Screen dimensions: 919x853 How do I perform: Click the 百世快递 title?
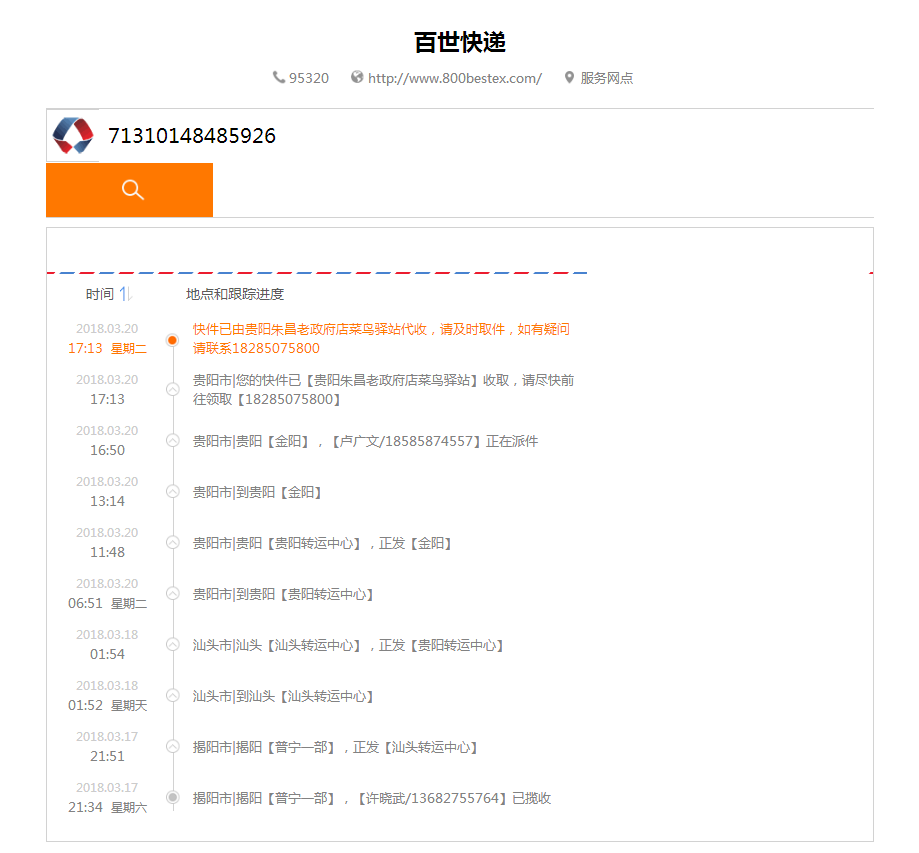click(460, 42)
